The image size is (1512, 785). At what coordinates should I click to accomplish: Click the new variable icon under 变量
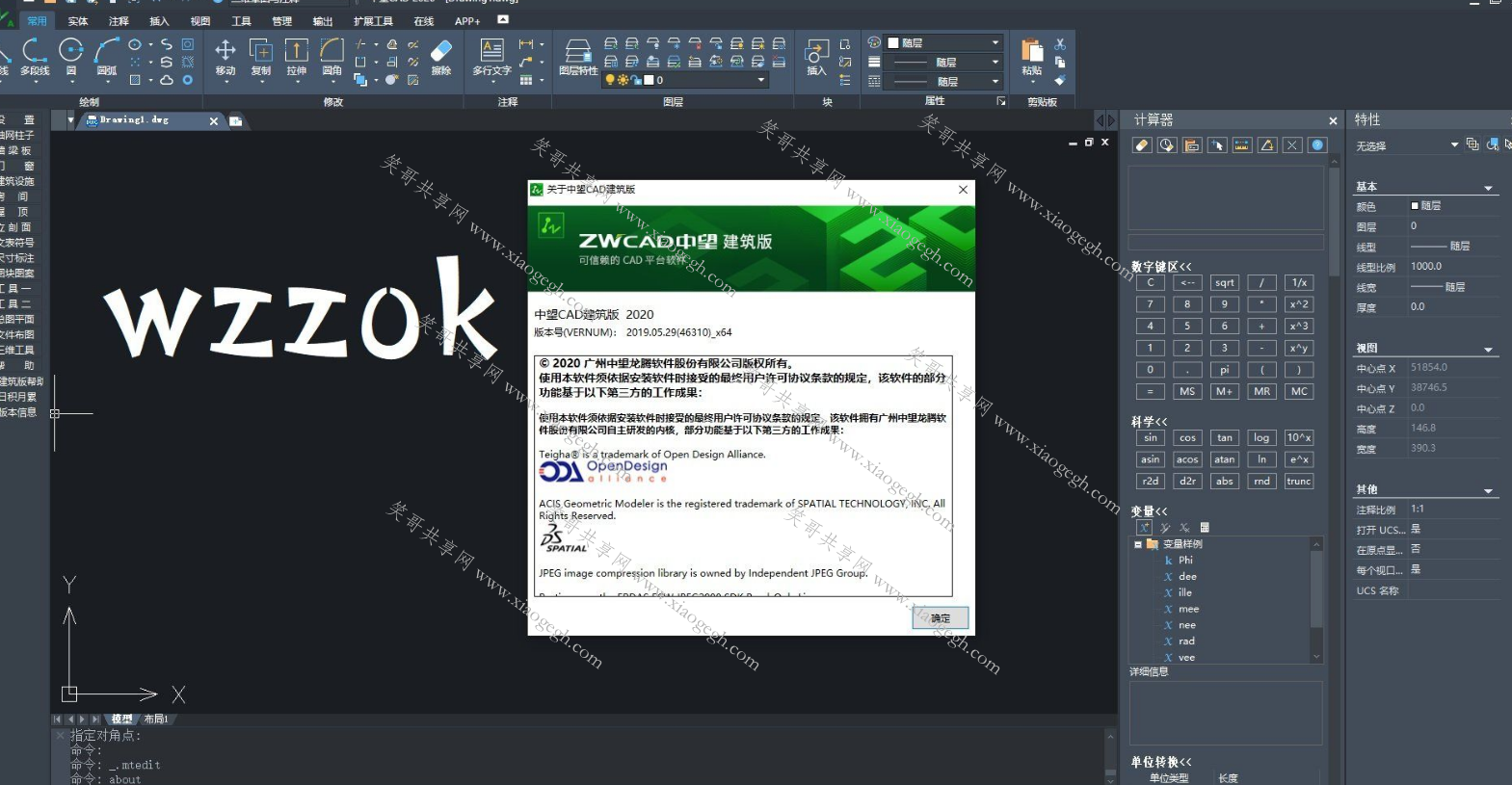click(x=1144, y=528)
